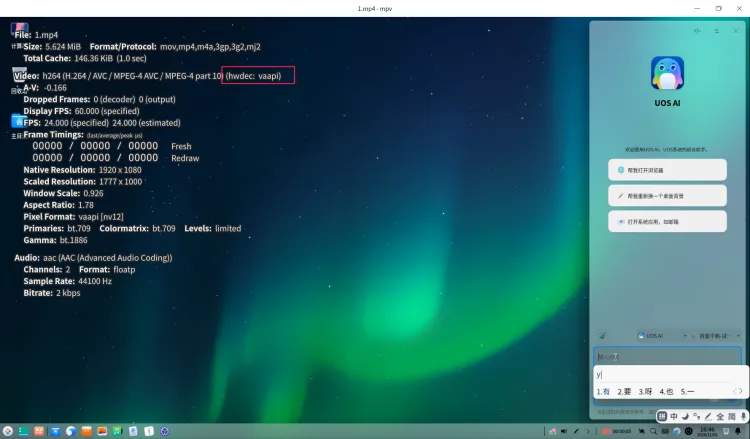
Task: Open the image viewer album taskbar icon
Action: [x=102, y=431]
